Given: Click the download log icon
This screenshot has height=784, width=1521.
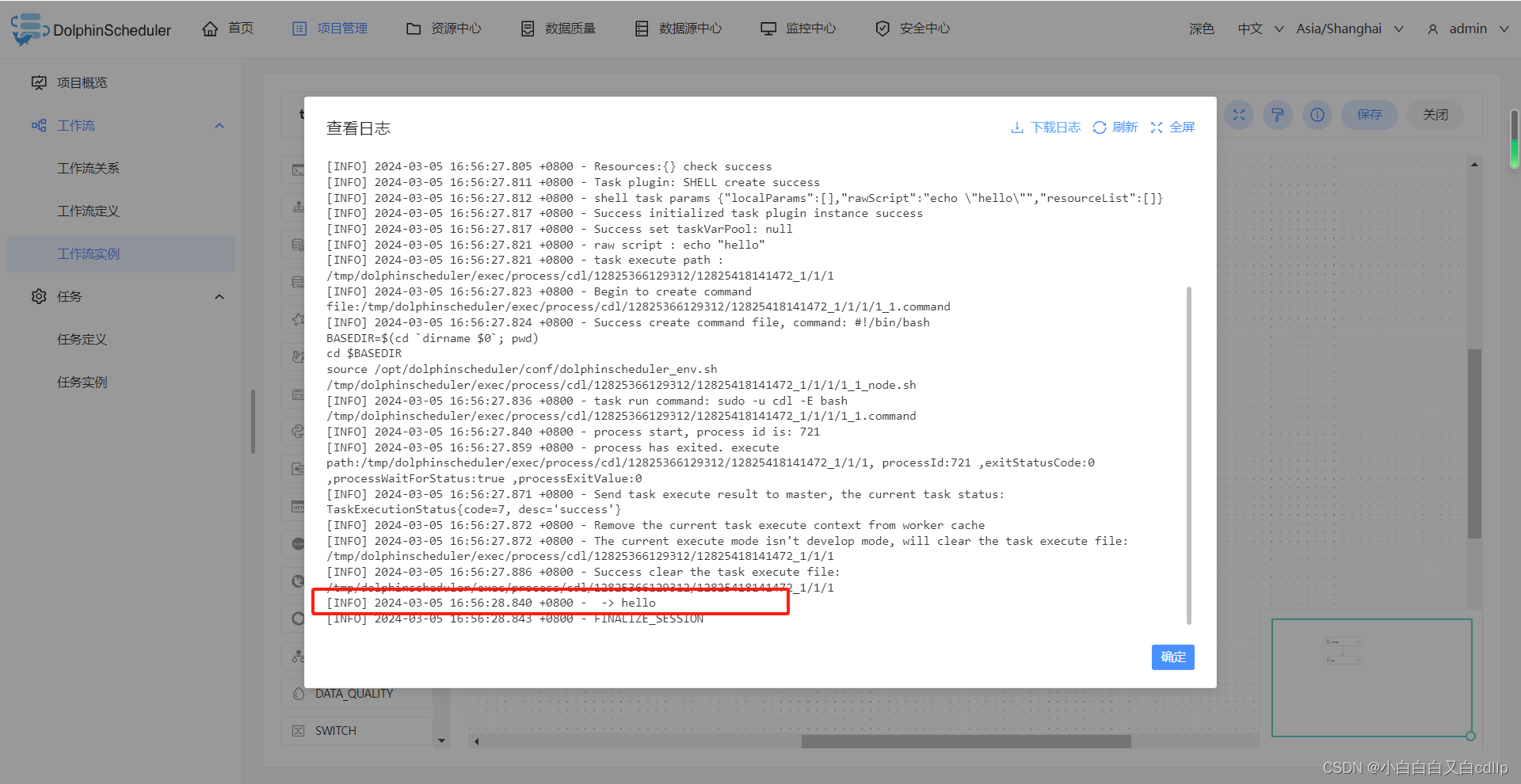Looking at the screenshot, I should [x=1017, y=127].
